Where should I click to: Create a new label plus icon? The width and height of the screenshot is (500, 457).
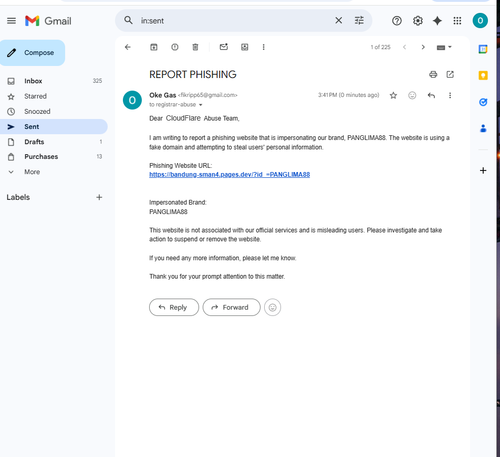coord(99,197)
